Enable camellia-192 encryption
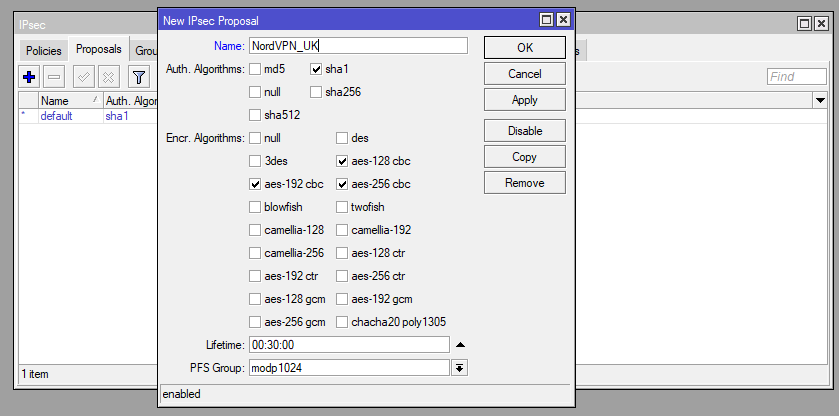The width and height of the screenshot is (839, 416). pos(342,230)
